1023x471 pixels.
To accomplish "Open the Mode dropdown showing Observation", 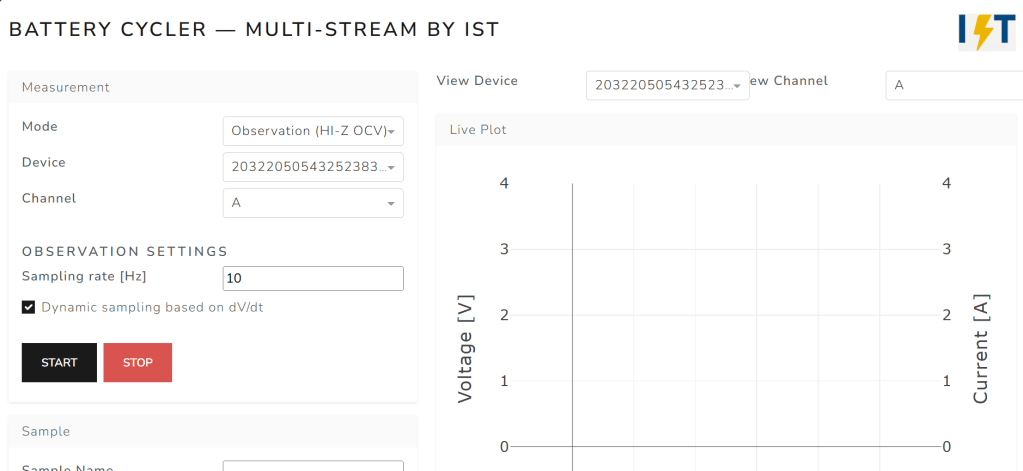I will click(312, 131).
